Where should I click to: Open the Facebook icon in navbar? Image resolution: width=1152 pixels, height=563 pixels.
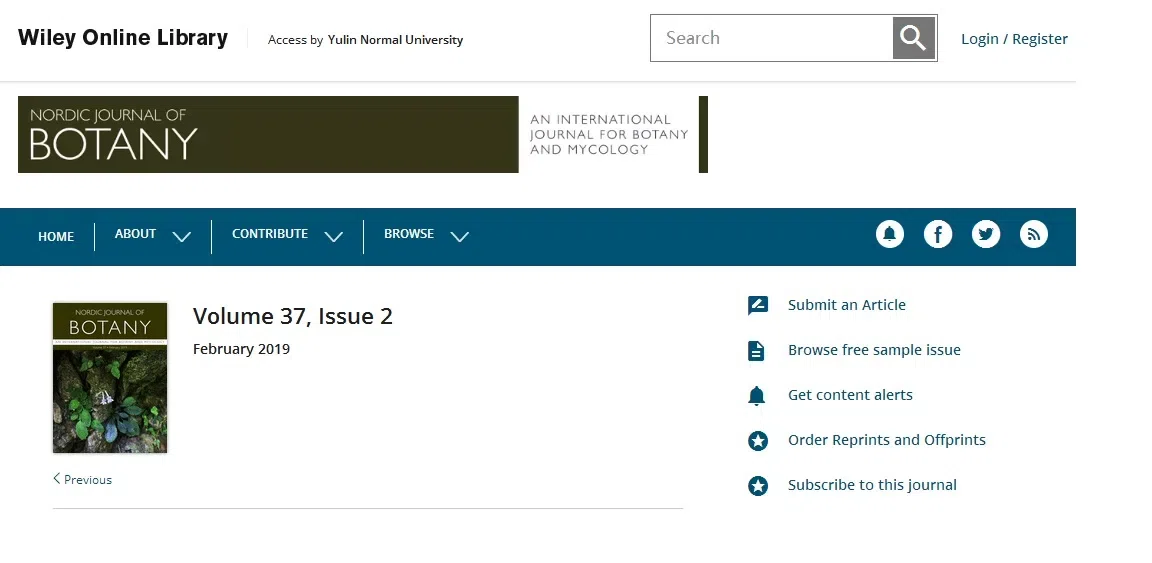click(x=937, y=234)
